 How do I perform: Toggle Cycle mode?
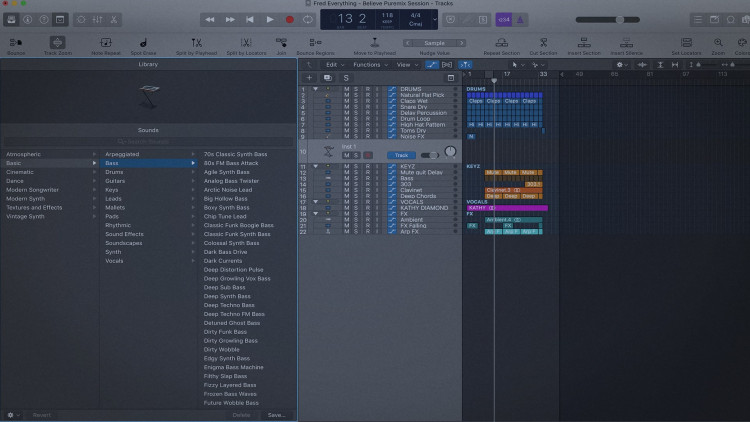(x=308, y=20)
